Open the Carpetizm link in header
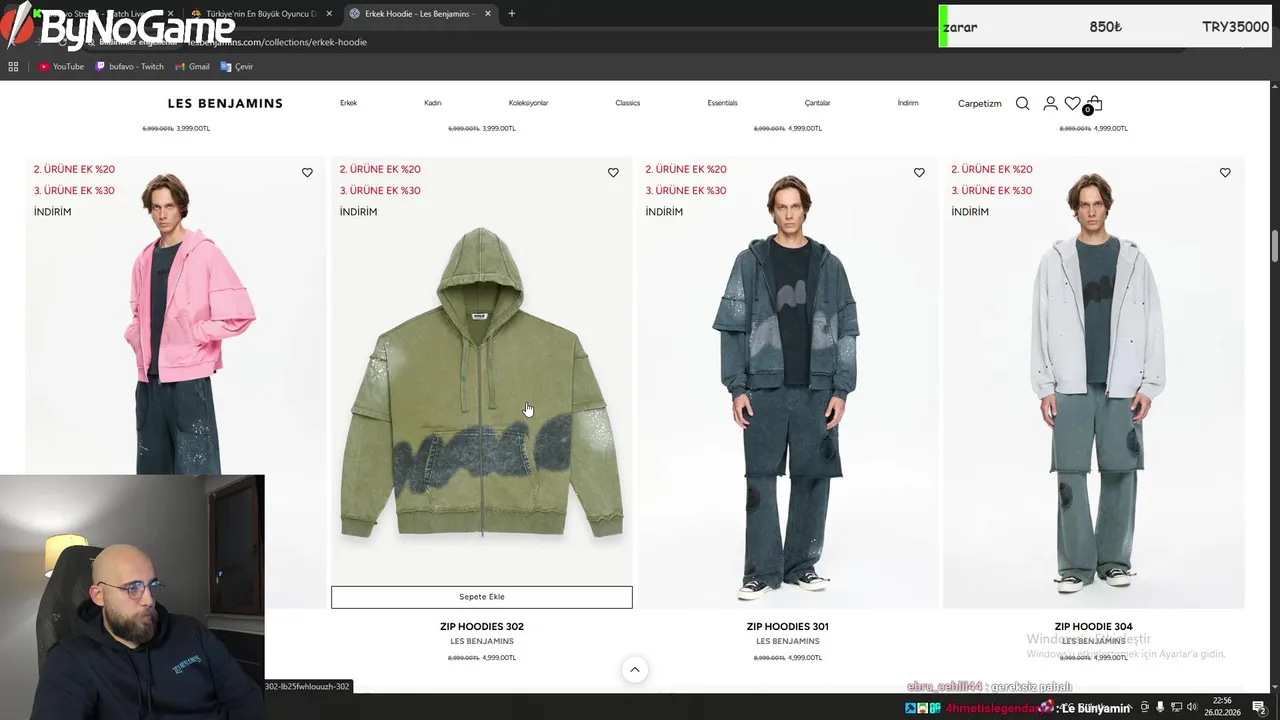The image size is (1280, 720). [979, 103]
